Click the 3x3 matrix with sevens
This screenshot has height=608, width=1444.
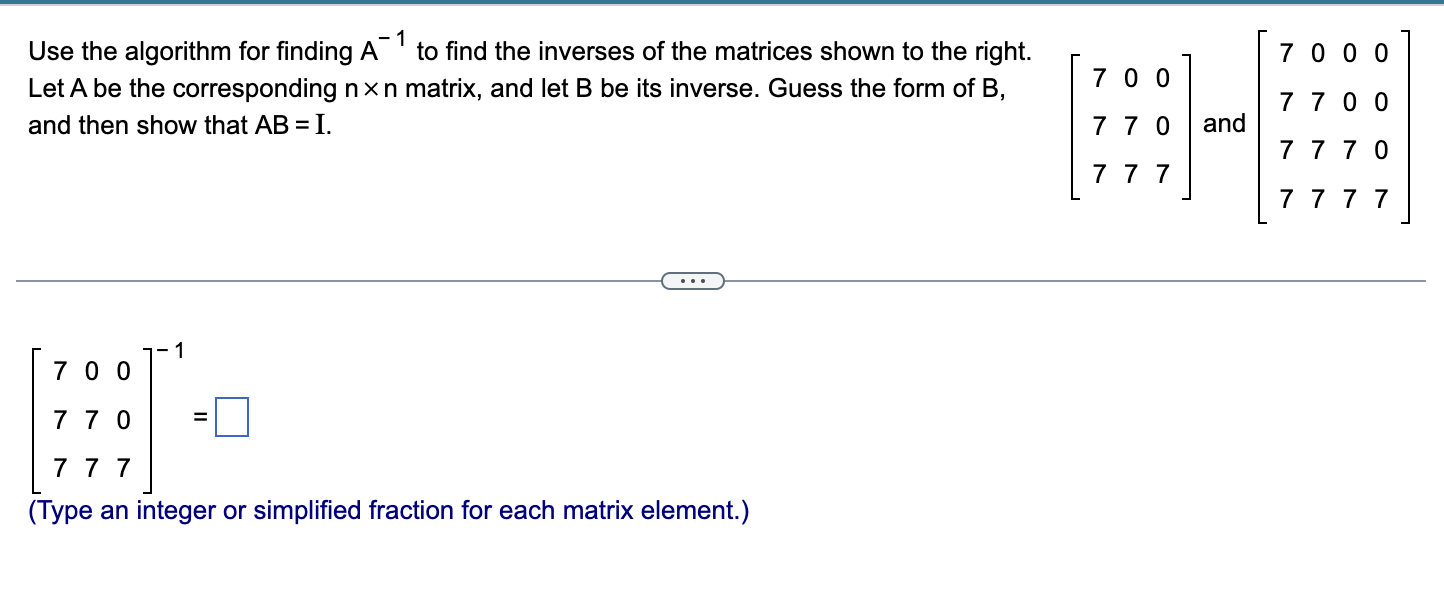click(1130, 125)
